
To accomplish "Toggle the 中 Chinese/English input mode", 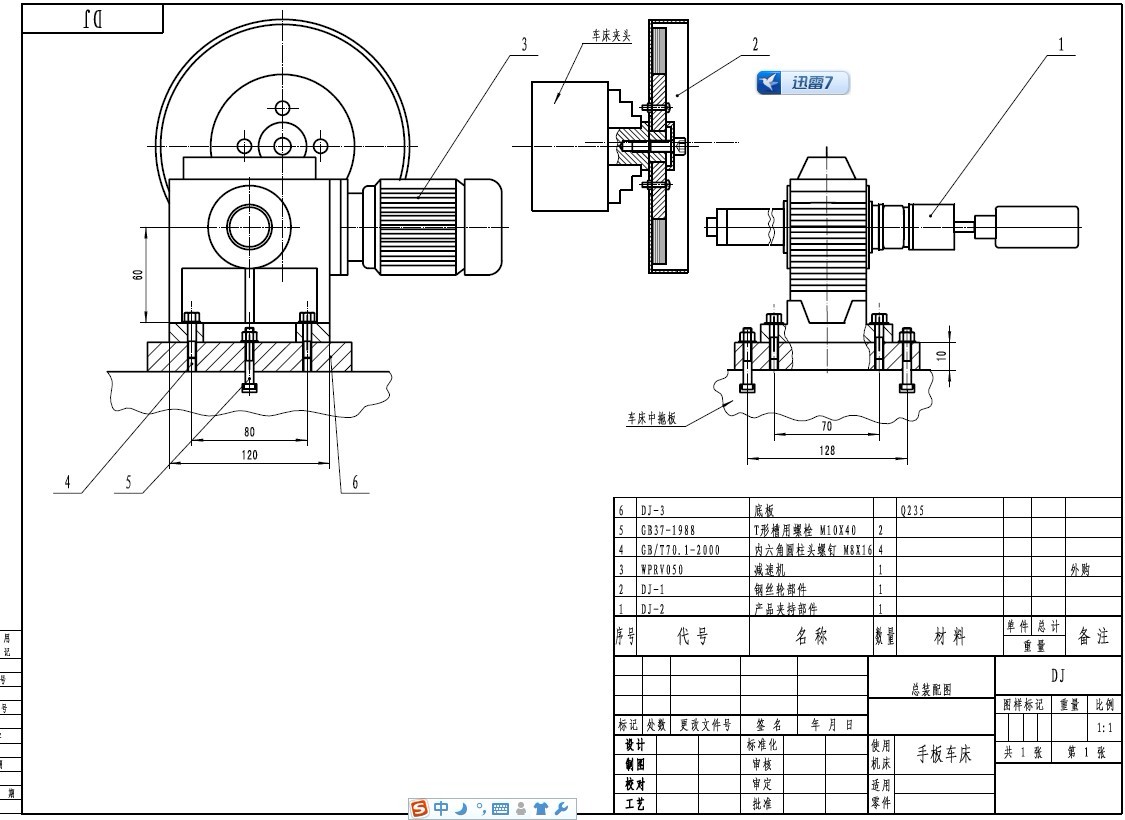I will pyautogui.click(x=441, y=809).
